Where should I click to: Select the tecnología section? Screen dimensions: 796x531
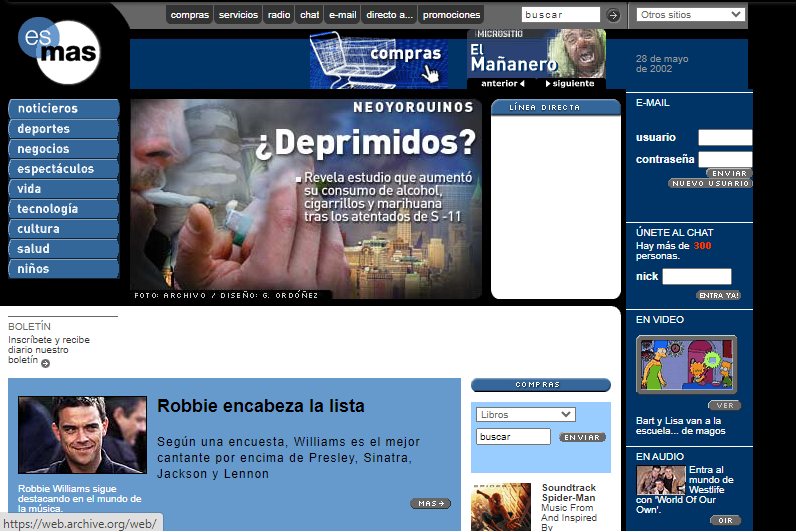coord(63,209)
